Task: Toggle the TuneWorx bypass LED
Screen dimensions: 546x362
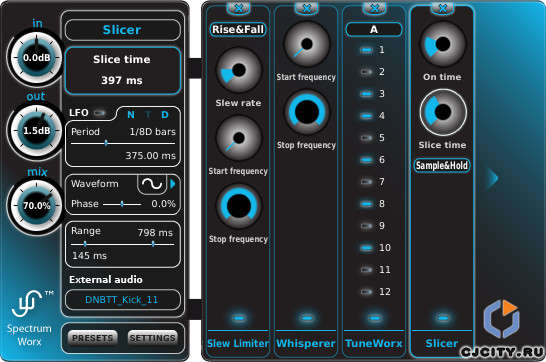Action: 375,317
